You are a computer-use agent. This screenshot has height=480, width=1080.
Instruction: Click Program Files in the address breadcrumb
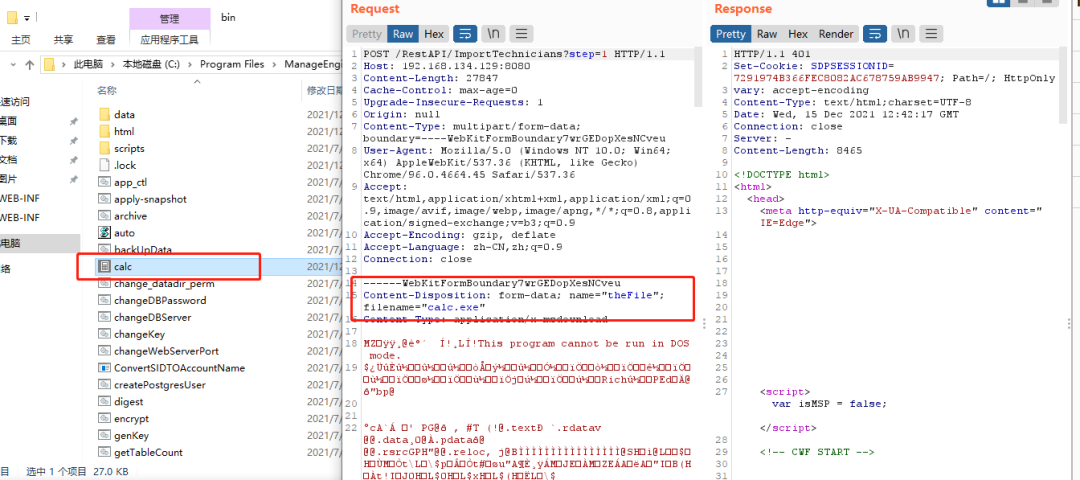click(x=232, y=64)
